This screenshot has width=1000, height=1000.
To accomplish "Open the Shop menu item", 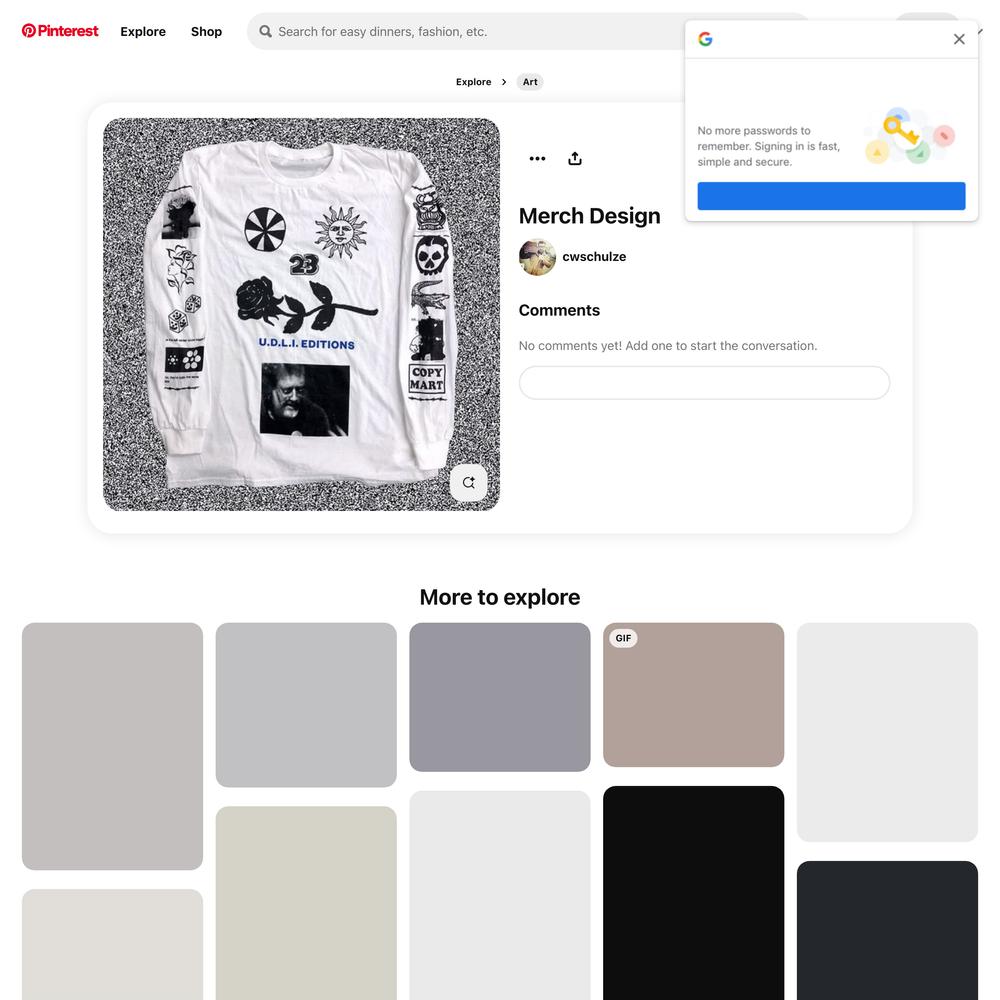I will tap(206, 31).
